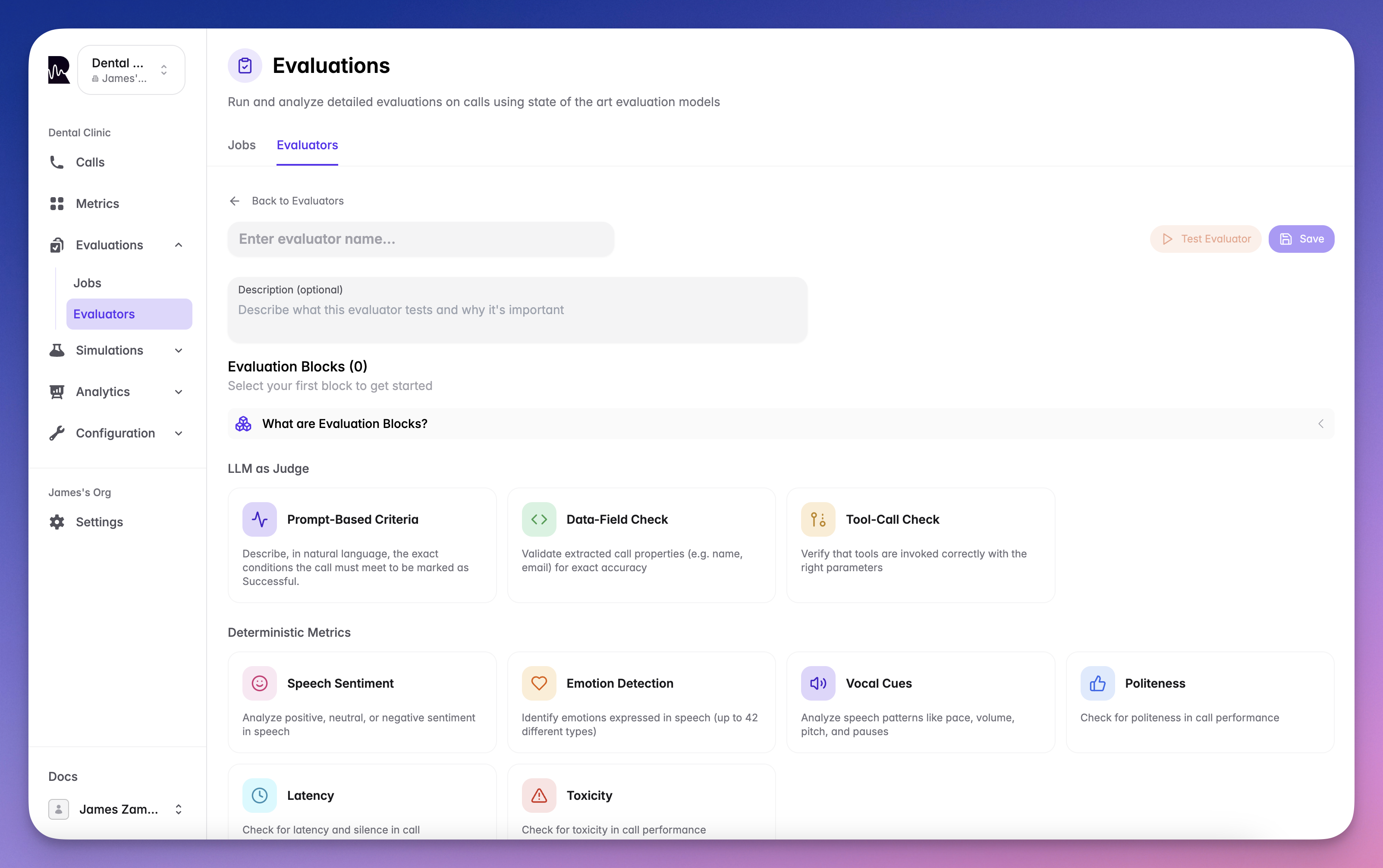
Task: Click the Prompt-Based Criteria pulse icon
Action: coord(259,519)
